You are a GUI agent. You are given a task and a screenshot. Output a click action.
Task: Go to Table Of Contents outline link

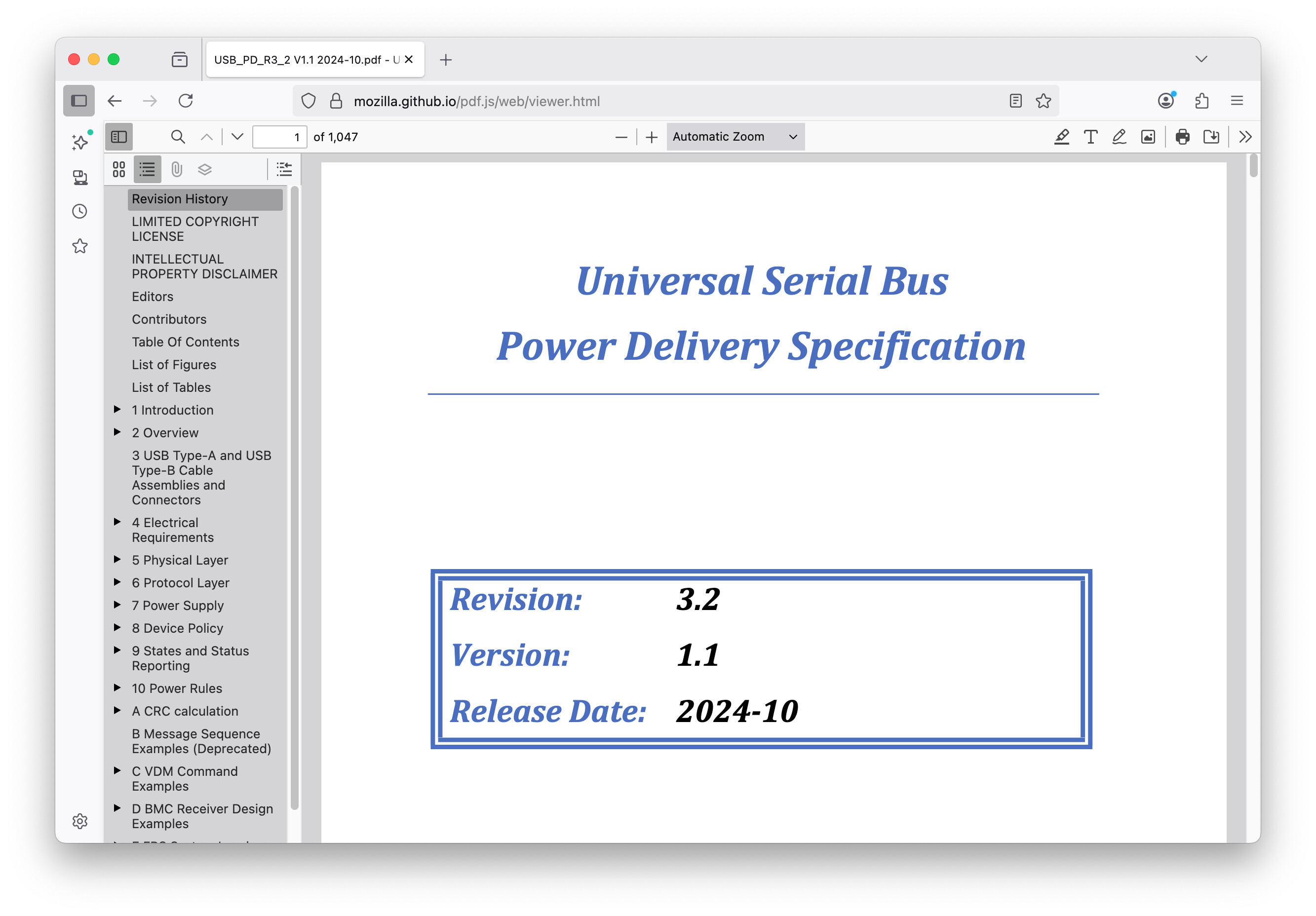pos(185,342)
